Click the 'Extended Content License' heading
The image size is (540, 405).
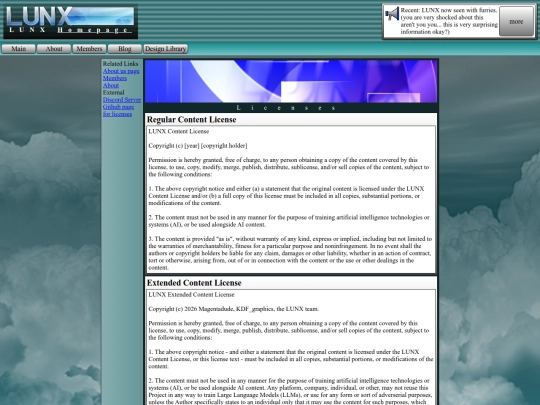(194, 283)
